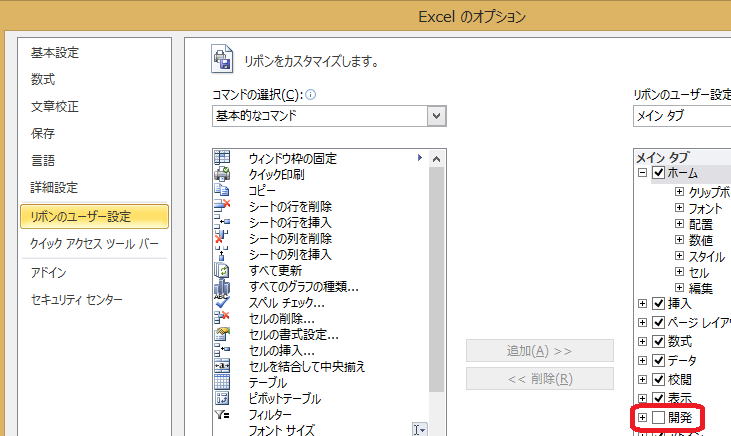The height and width of the screenshot is (436, 731).
Task: Open the 文章校正 category
Action: point(55,106)
